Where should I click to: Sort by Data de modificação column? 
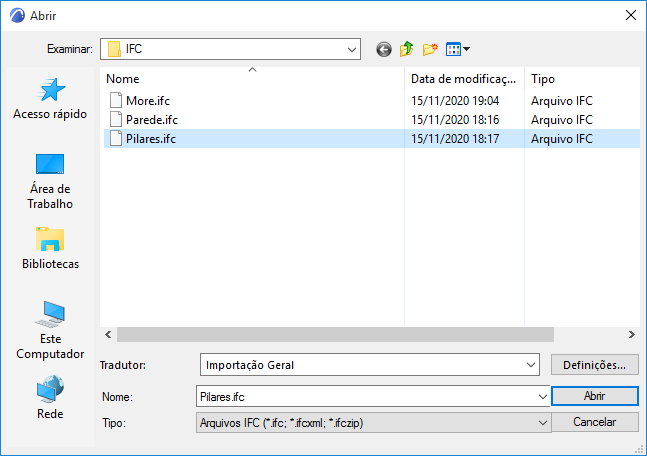tap(464, 79)
